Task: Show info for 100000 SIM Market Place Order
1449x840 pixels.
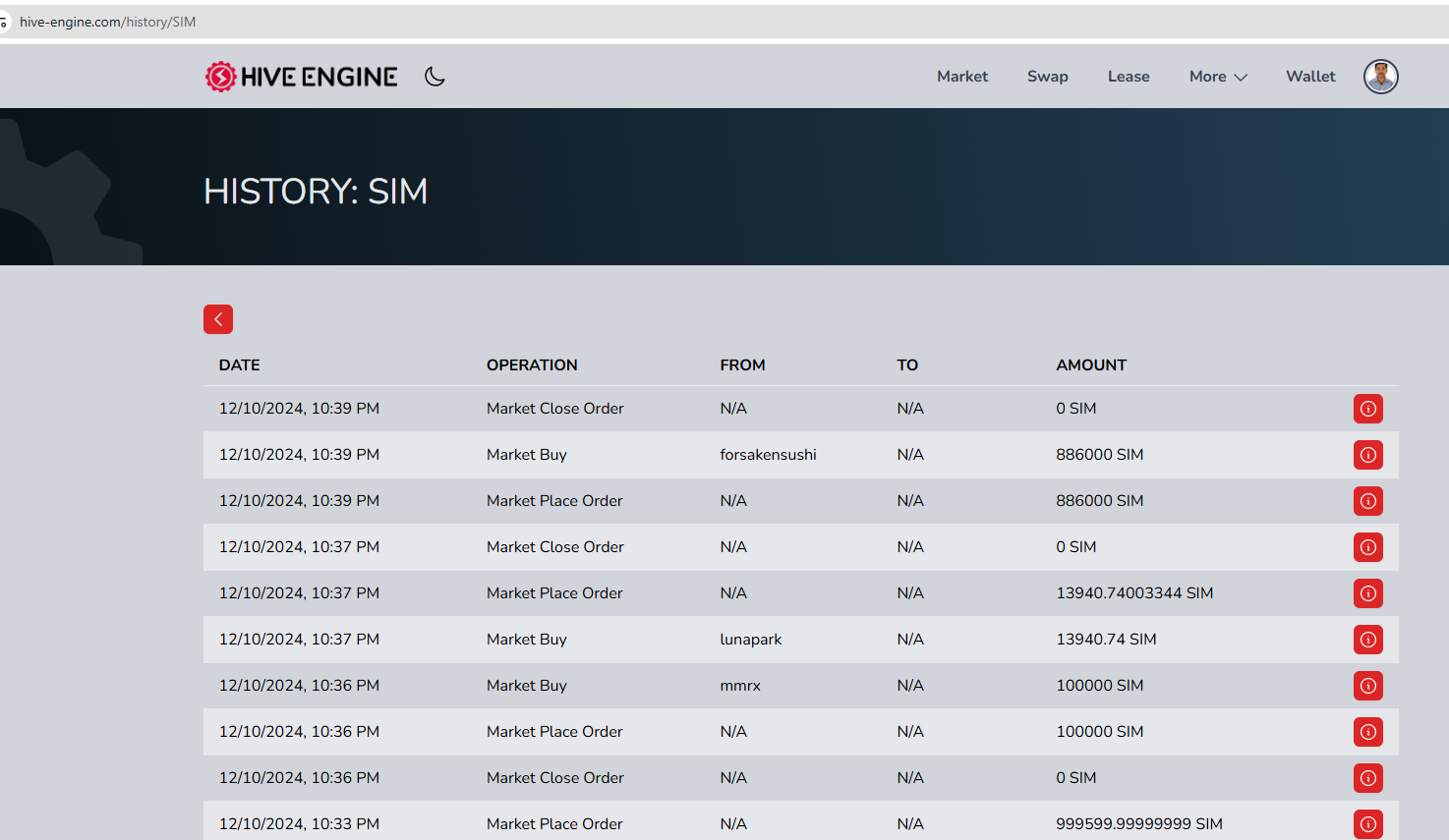Action: (x=1368, y=732)
